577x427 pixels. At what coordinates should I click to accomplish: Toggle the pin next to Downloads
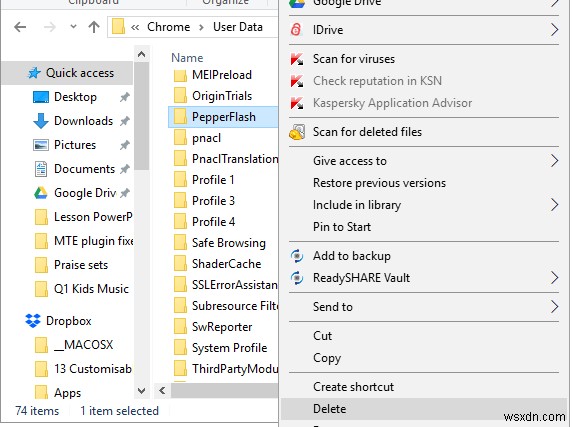[x=125, y=121]
